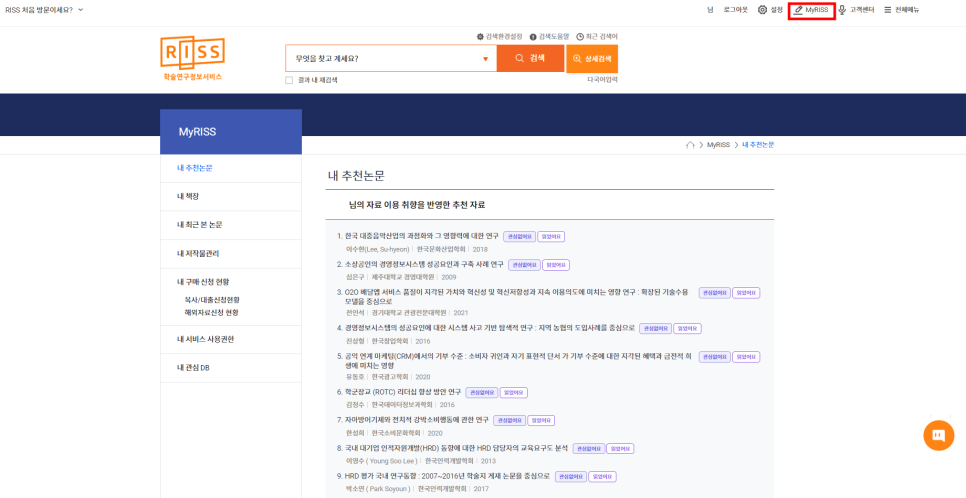Select 내 책장 in the sidebar
The width and height of the screenshot is (966, 498).
tap(188, 196)
